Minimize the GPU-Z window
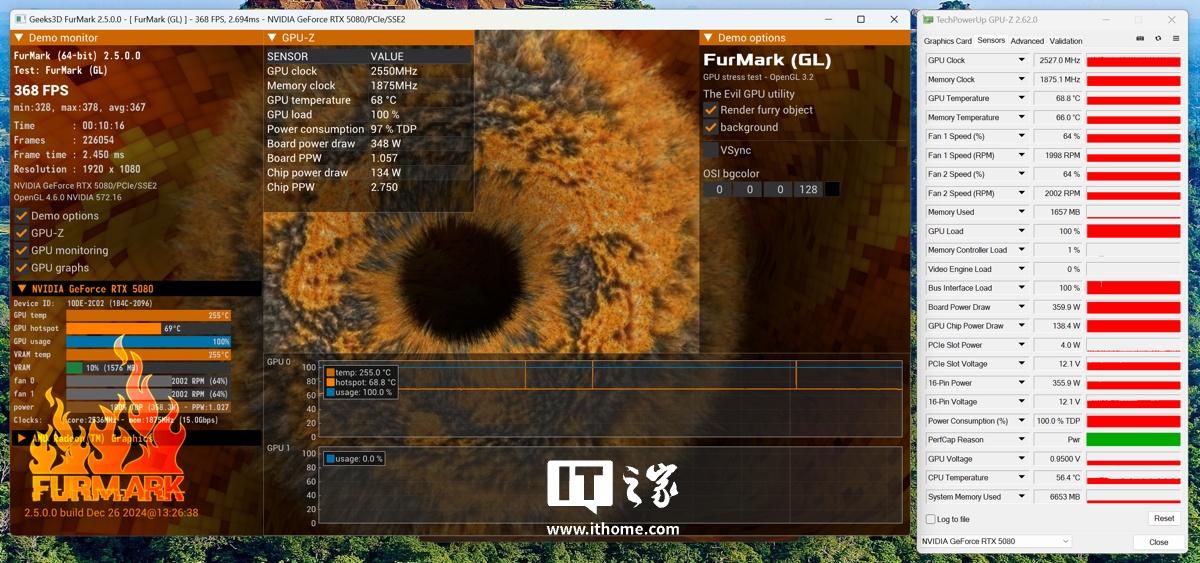This screenshot has width=1200, height=563. [x=1108, y=19]
